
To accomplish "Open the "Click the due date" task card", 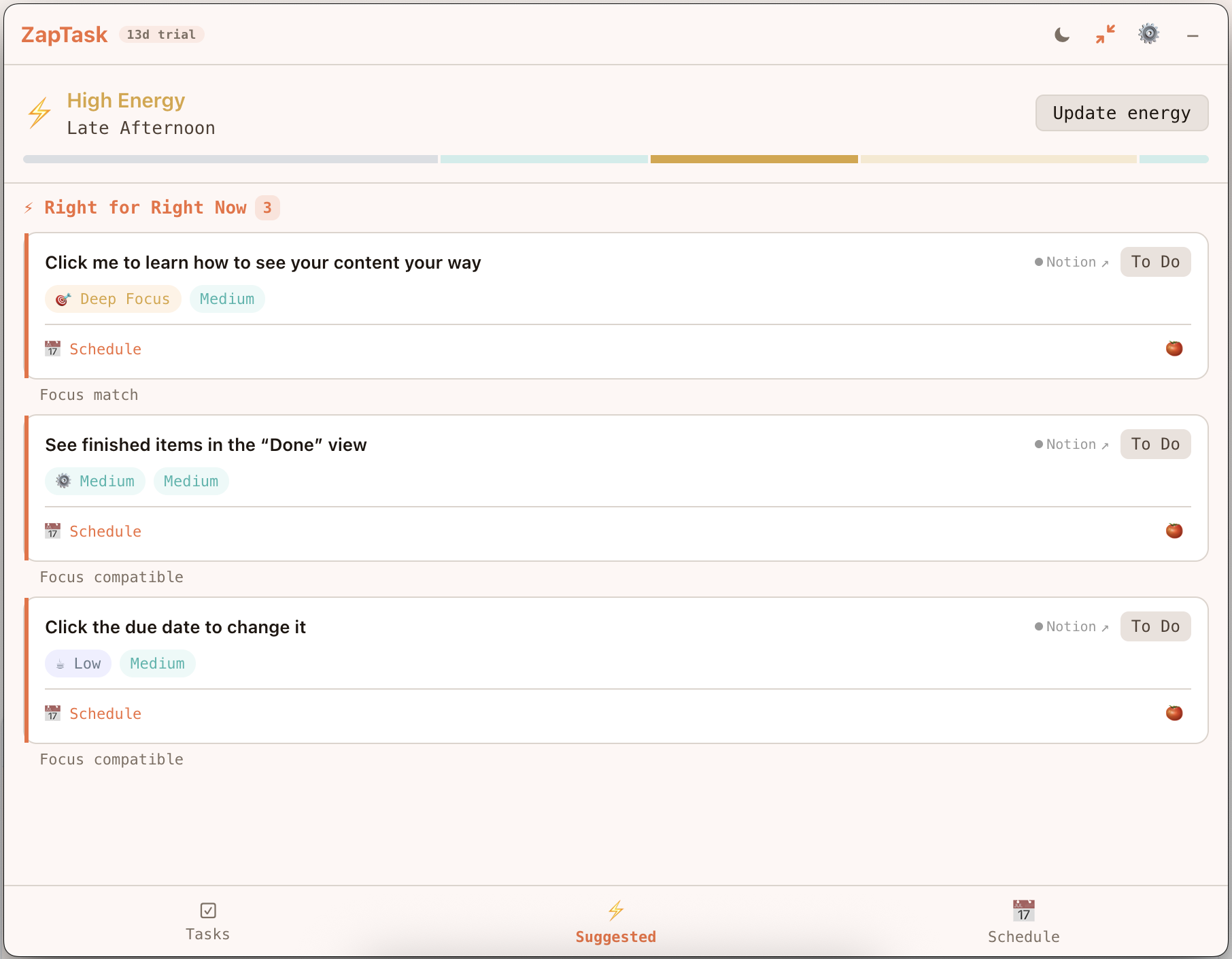I will pyautogui.click(x=175, y=627).
